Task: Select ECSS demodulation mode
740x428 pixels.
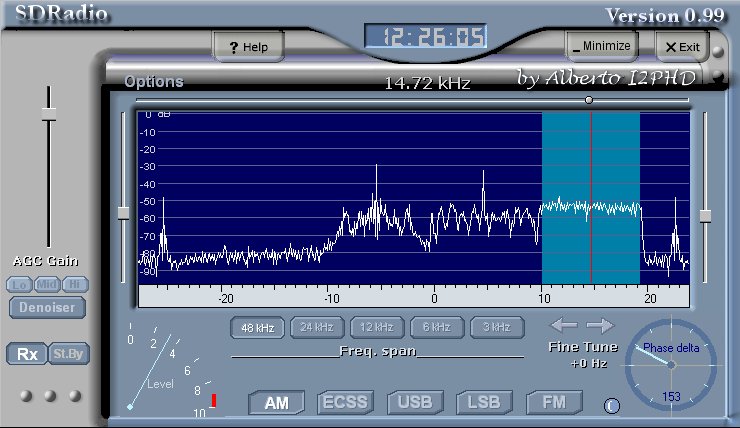Action: pyautogui.click(x=344, y=403)
